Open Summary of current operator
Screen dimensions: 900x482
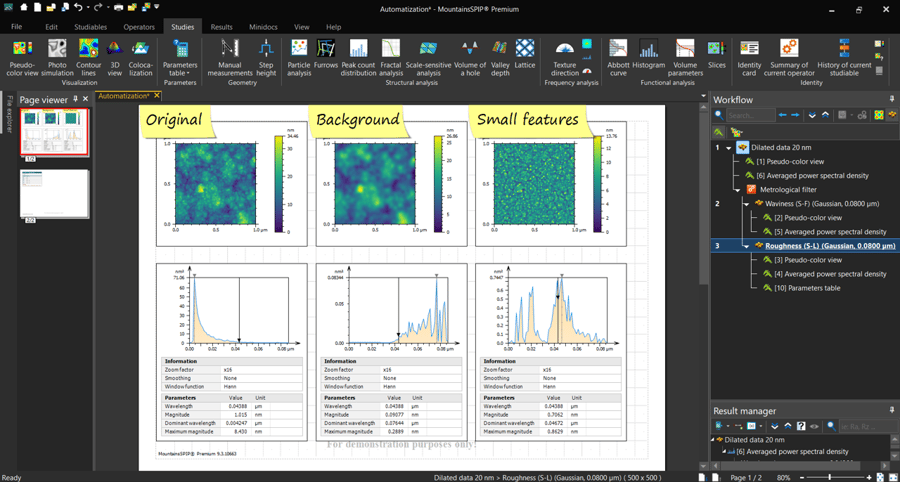[789, 57]
